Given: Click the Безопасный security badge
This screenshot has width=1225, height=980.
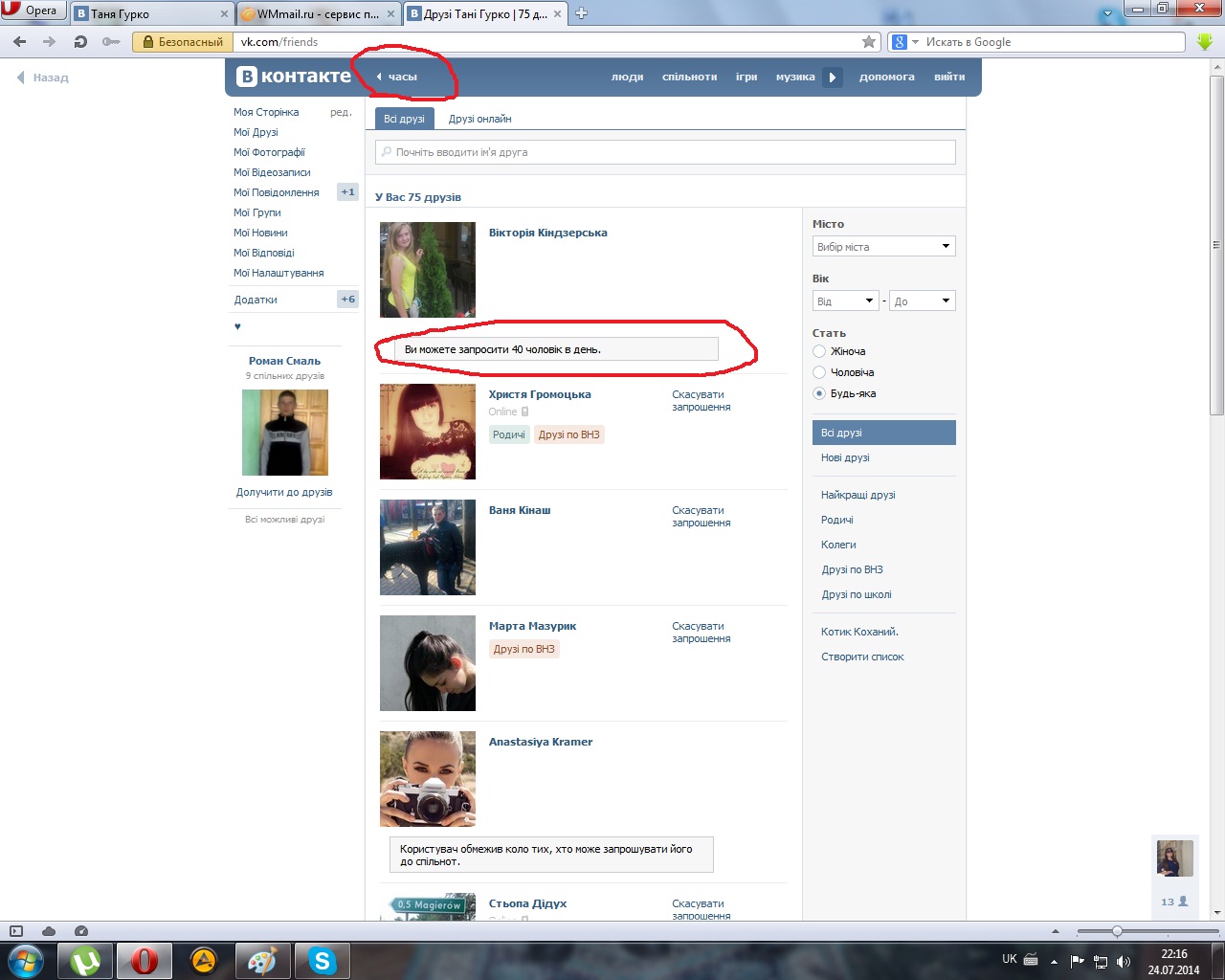Looking at the screenshot, I should [183, 42].
